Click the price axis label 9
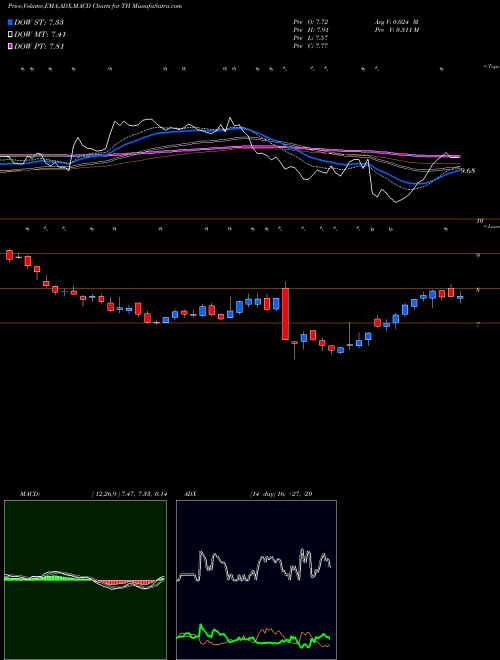The image size is (500, 660). 478,255
